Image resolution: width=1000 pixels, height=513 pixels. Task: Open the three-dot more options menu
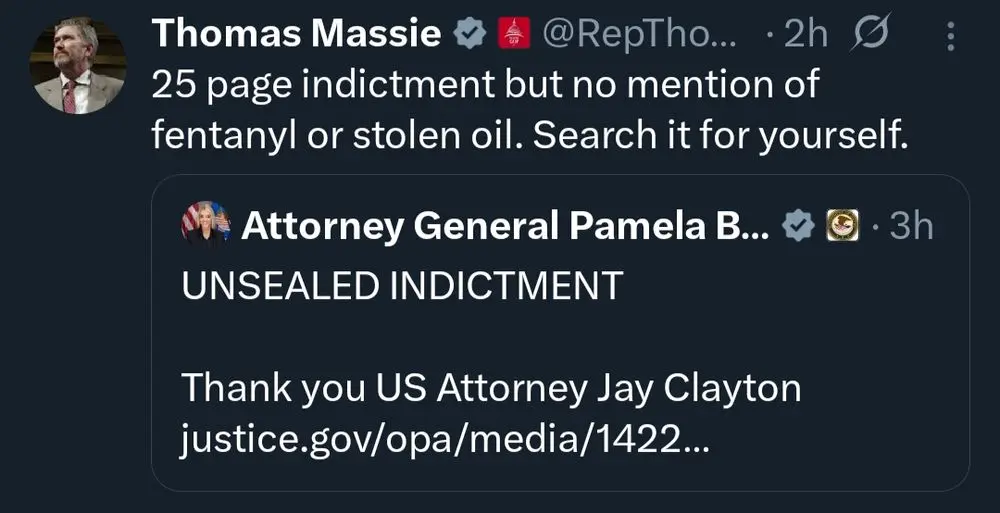[x=949, y=37]
